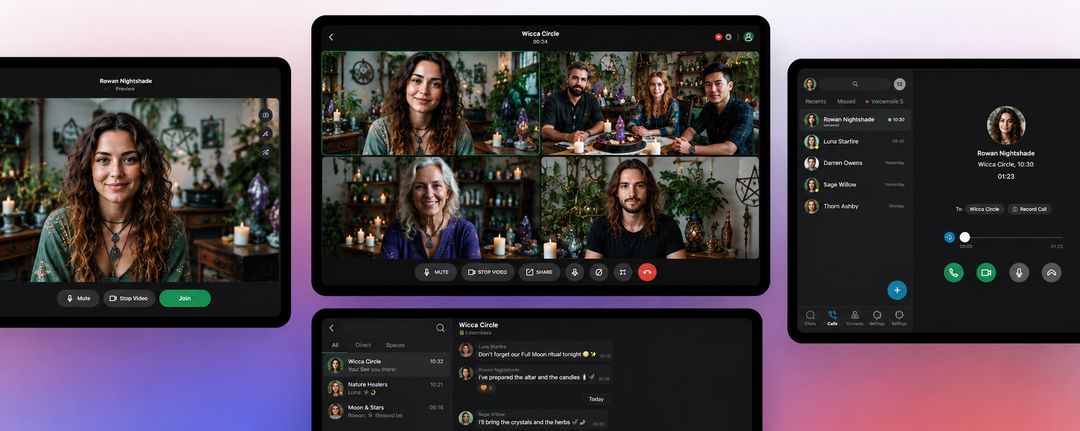Select the Direct chats tab
Image resolution: width=1080 pixels, height=431 pixels.
(363, 345)
